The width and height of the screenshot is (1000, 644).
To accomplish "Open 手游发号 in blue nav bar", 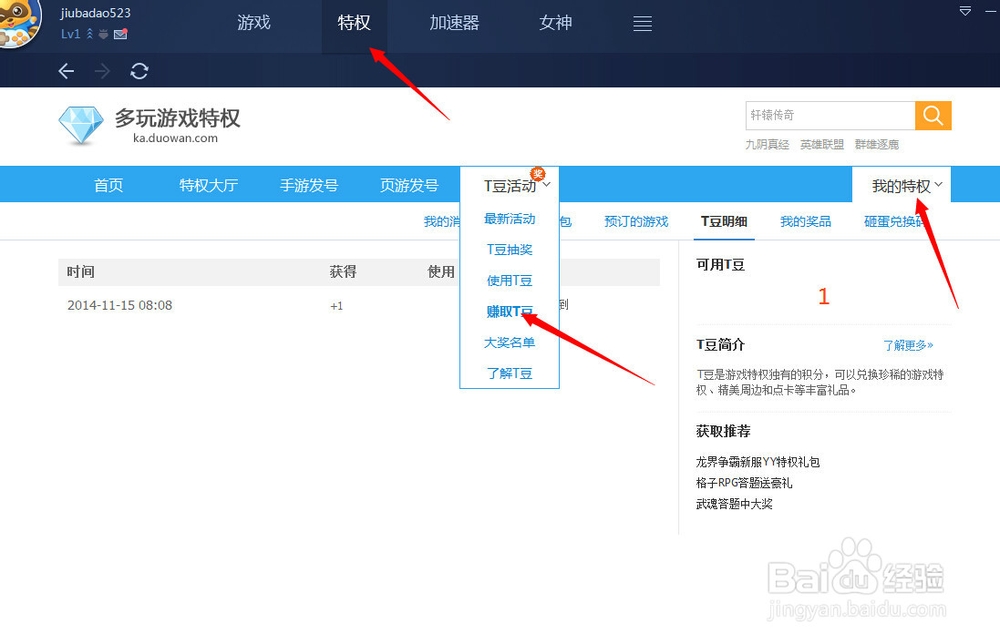I will coord(309,185).
